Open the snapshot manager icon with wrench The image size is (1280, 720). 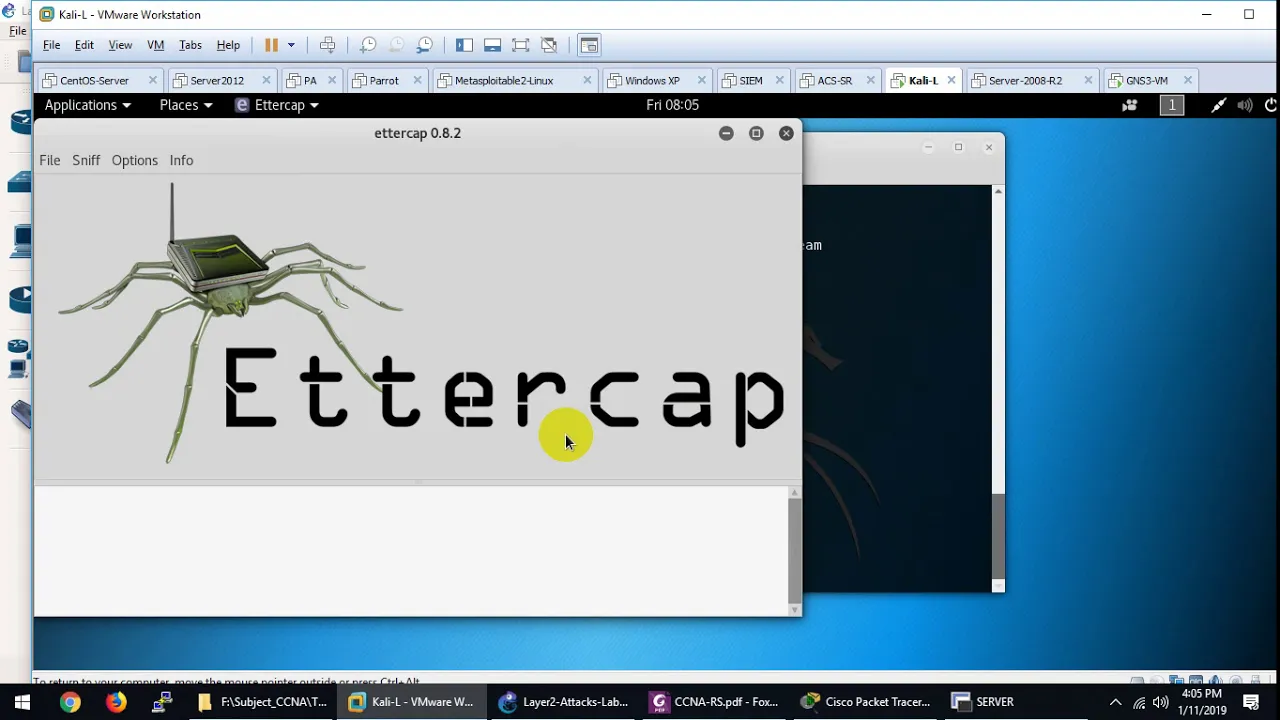[x=425, y=45]
